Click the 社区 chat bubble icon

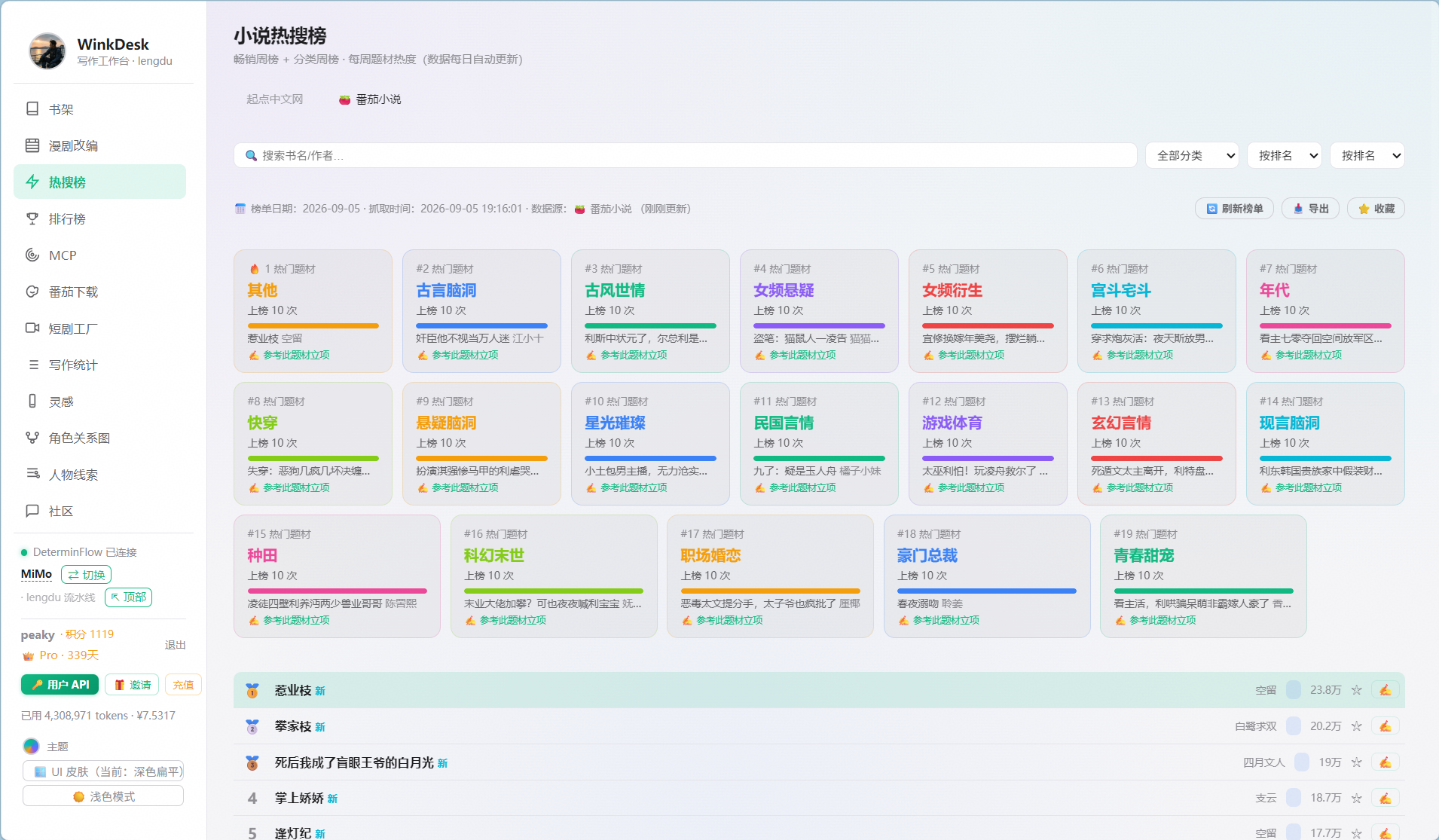32,511
